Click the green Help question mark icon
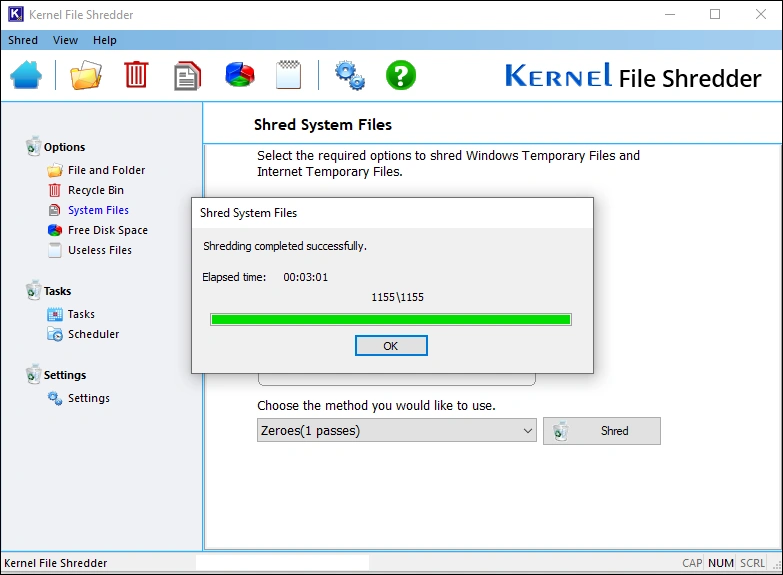Screen dimensions: 783x575 [401, 76]
